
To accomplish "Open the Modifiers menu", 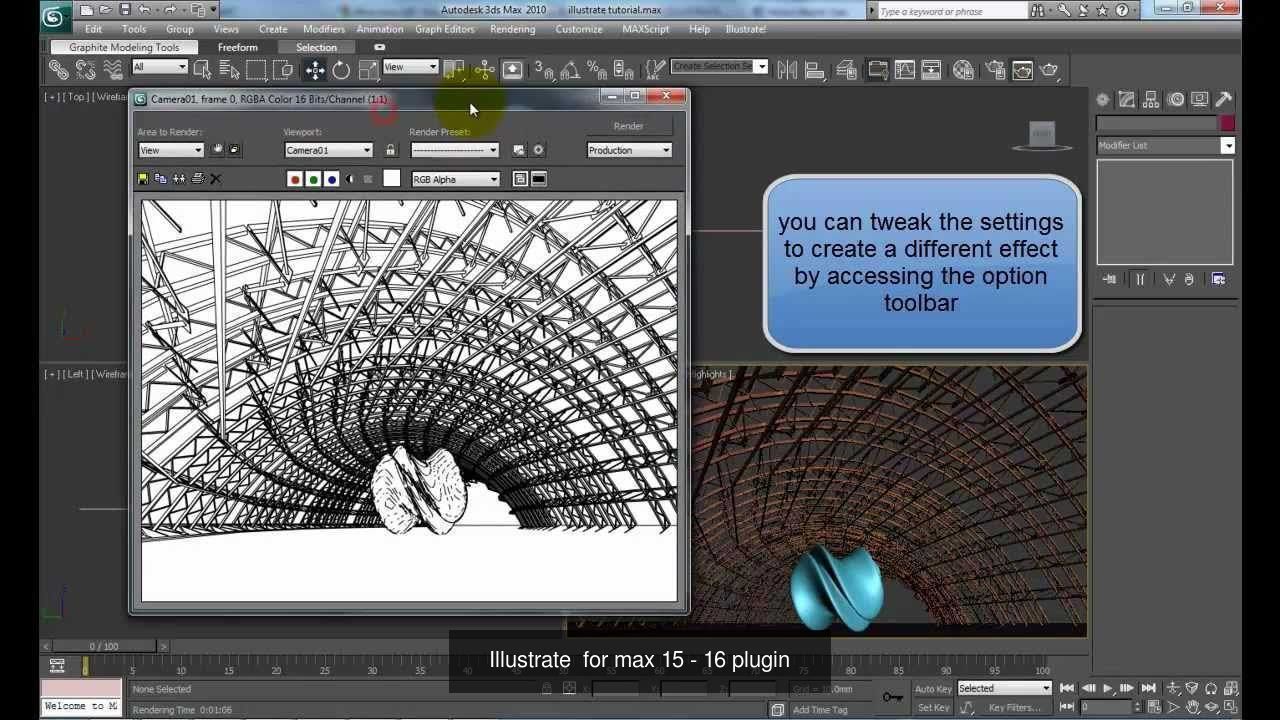I will [x=323, y=29].
